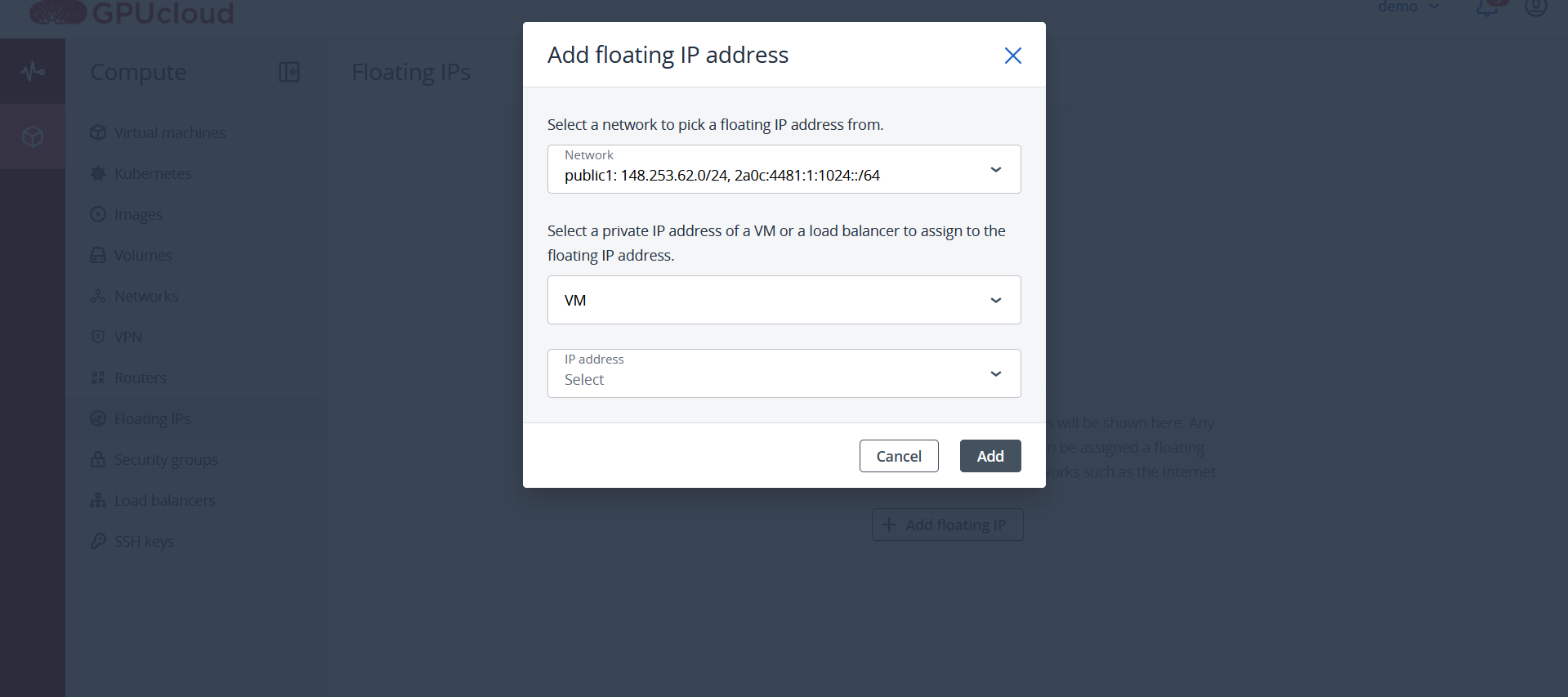This screenshot has height=697, width=1568.
Task: Click the Add button in dialog
Action: coord(990,456)
